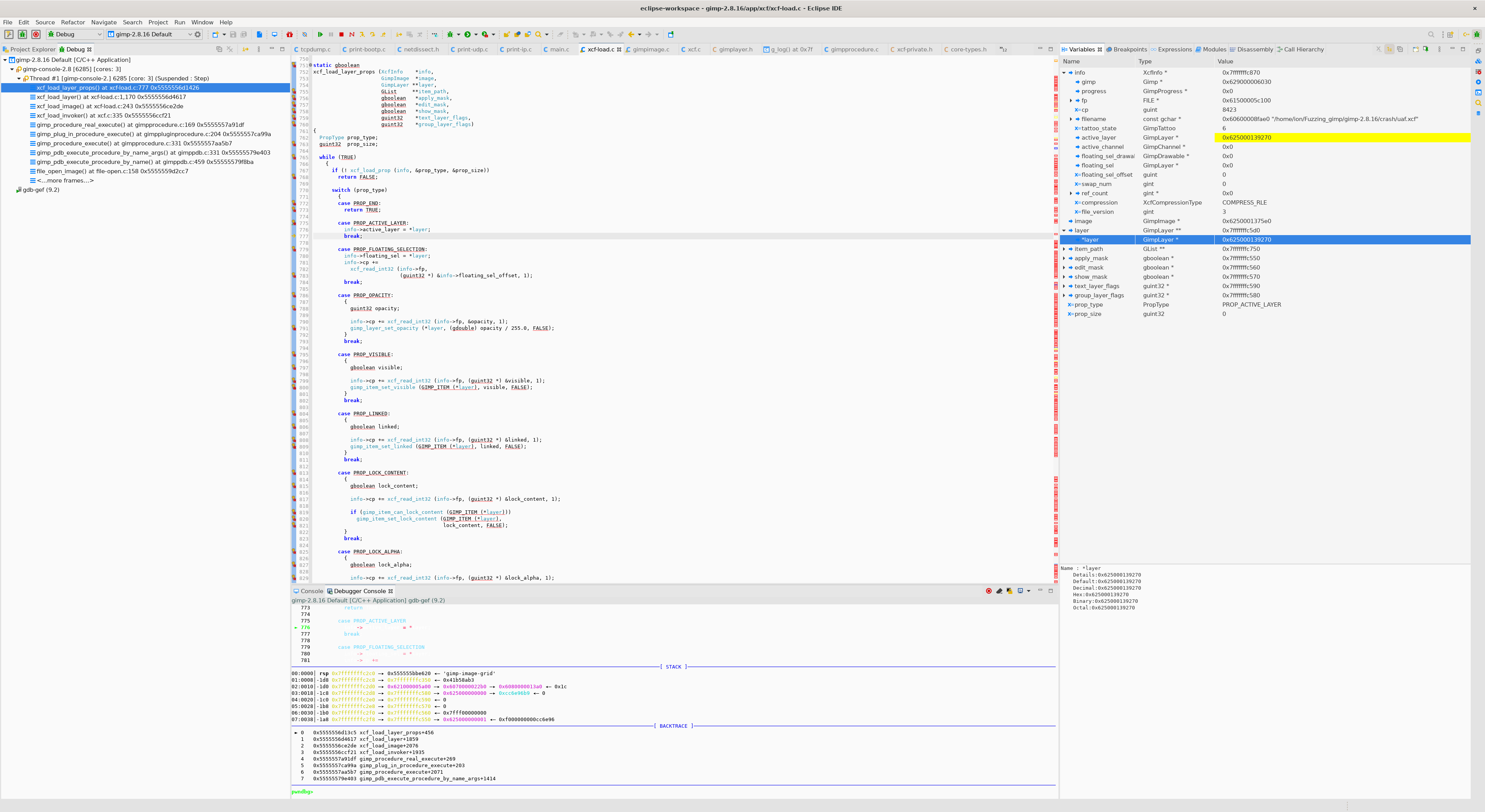
Task: Switch to the Project Explorer tab
Action: (29, 49)
